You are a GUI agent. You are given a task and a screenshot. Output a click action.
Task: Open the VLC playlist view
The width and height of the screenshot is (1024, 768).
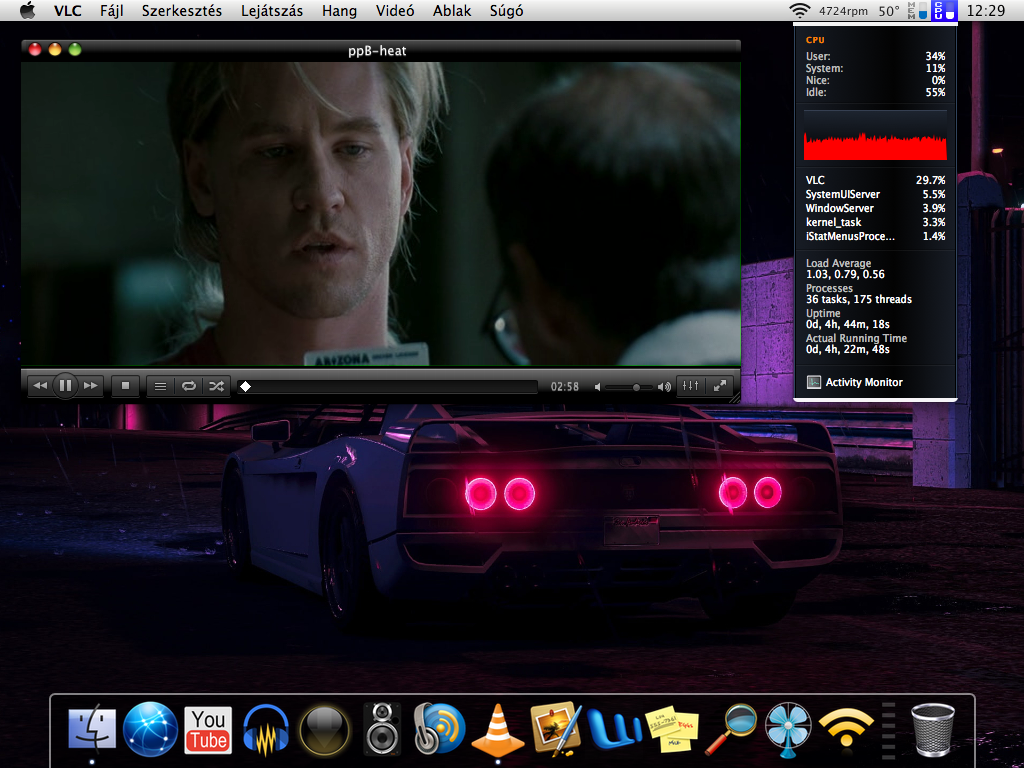point(160,386)
